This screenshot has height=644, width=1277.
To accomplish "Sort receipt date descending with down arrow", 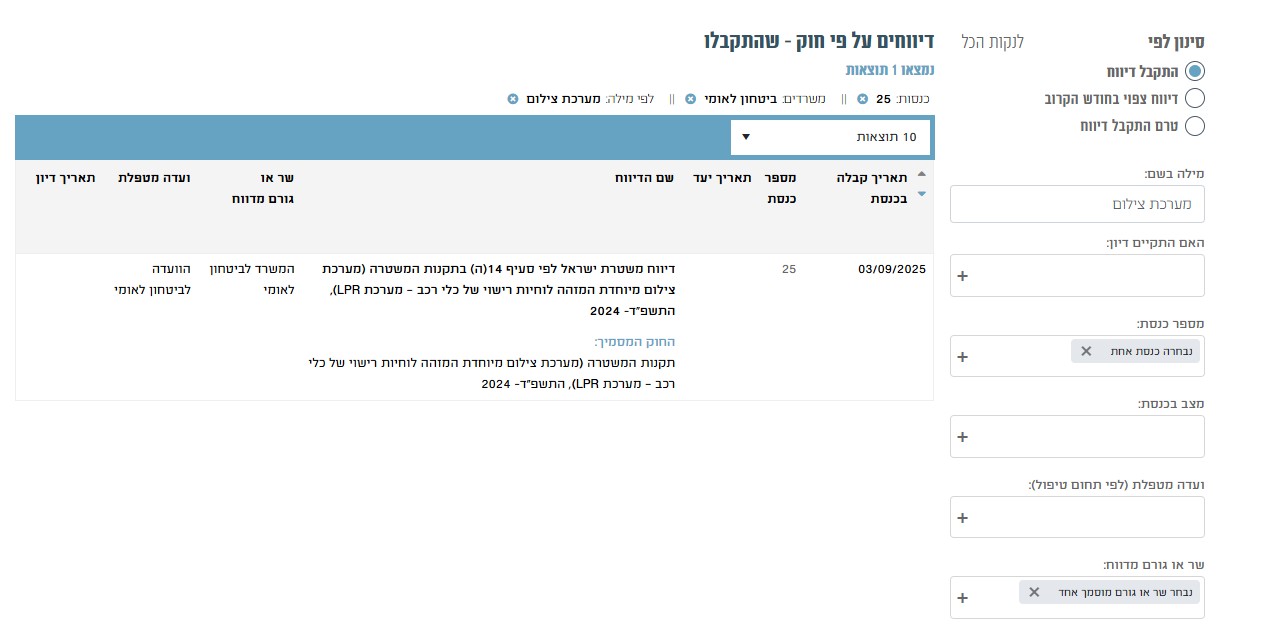I will [922, 194].
